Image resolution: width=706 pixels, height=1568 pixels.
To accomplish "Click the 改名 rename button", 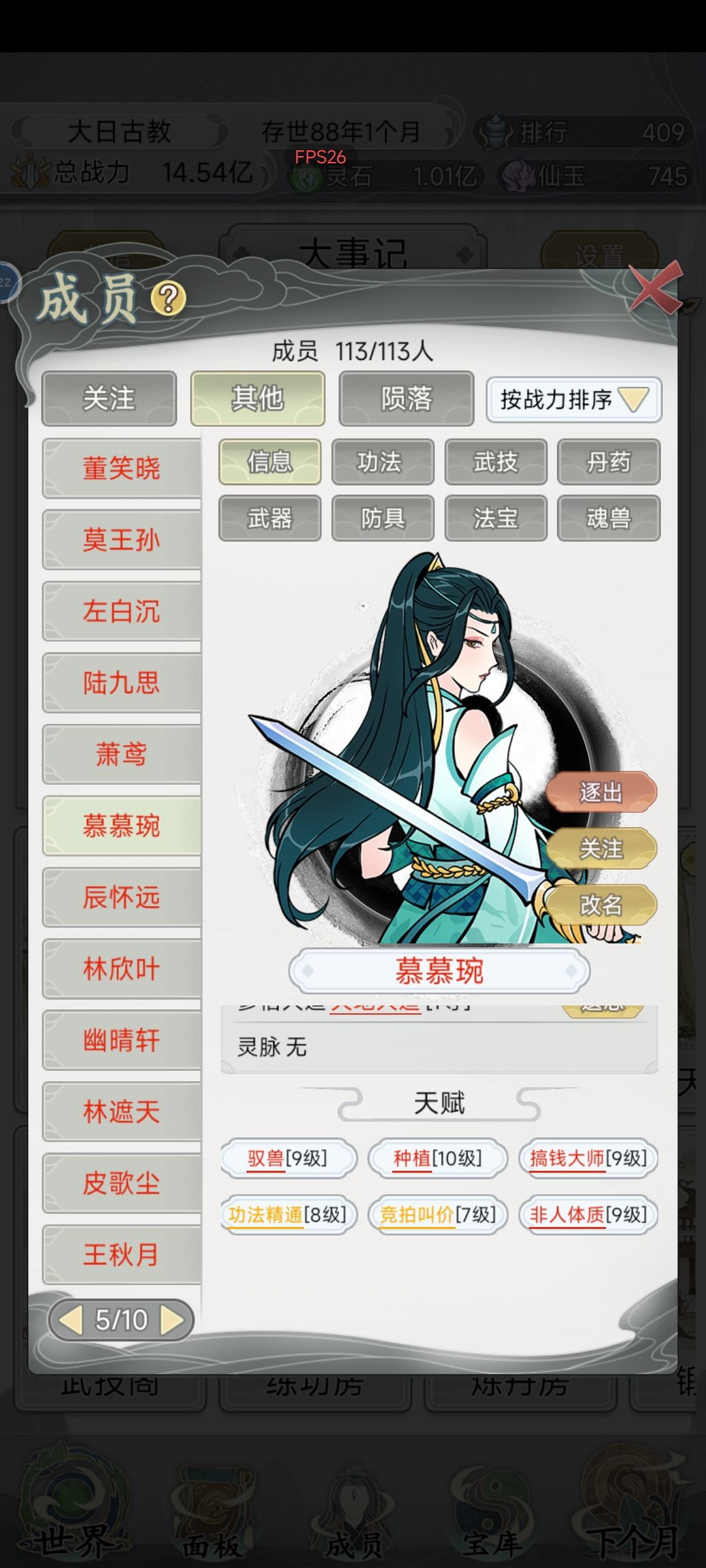I will tap(601, 905).
